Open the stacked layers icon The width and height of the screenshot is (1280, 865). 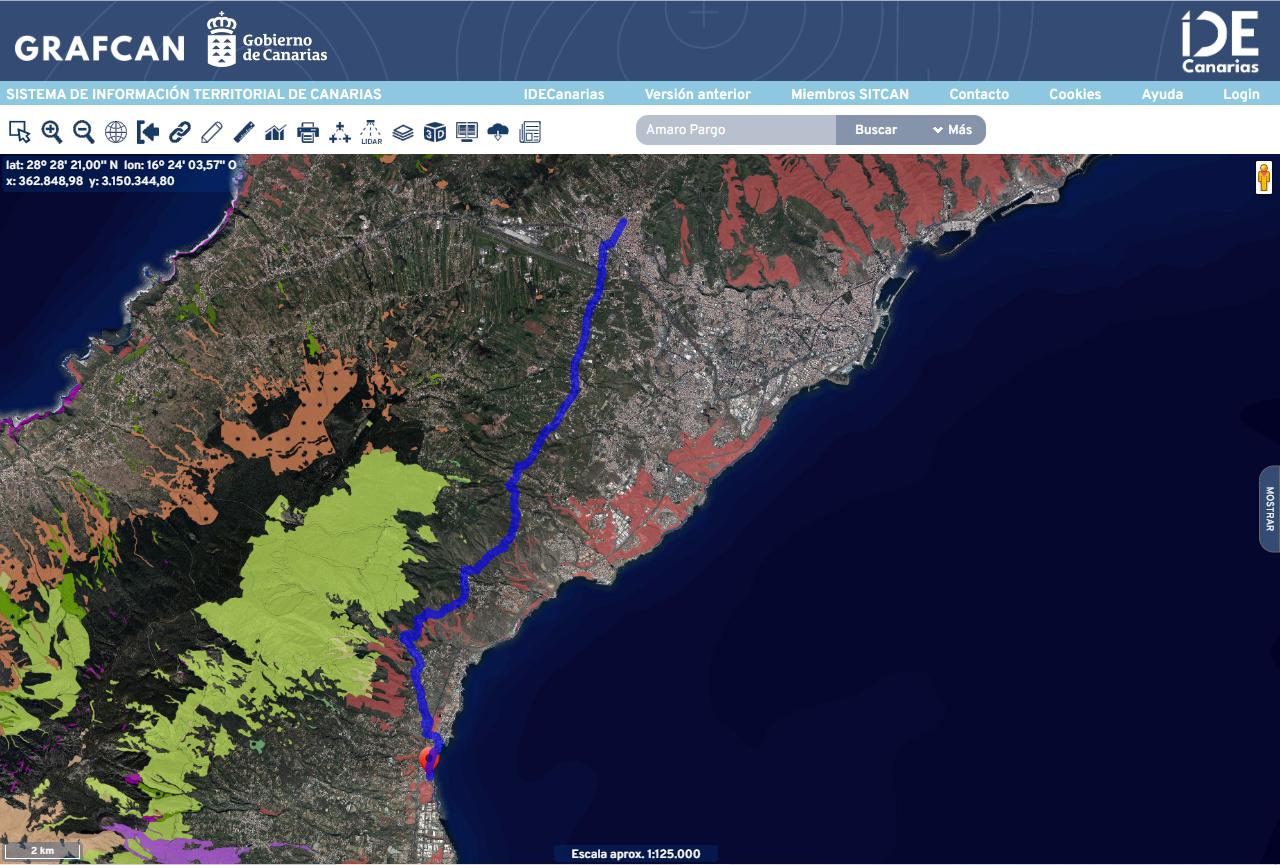[403, 131]
